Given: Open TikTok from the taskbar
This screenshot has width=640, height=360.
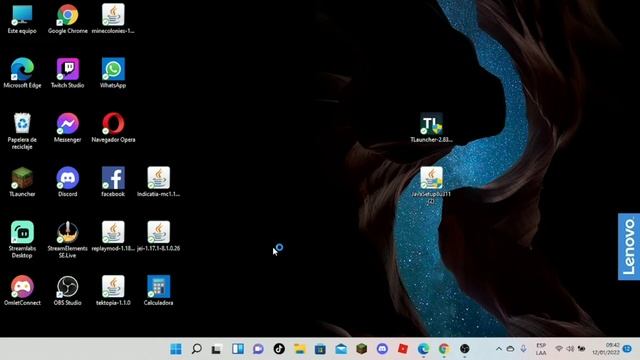Looking at the screenshot, I should (x=279, y=349).
